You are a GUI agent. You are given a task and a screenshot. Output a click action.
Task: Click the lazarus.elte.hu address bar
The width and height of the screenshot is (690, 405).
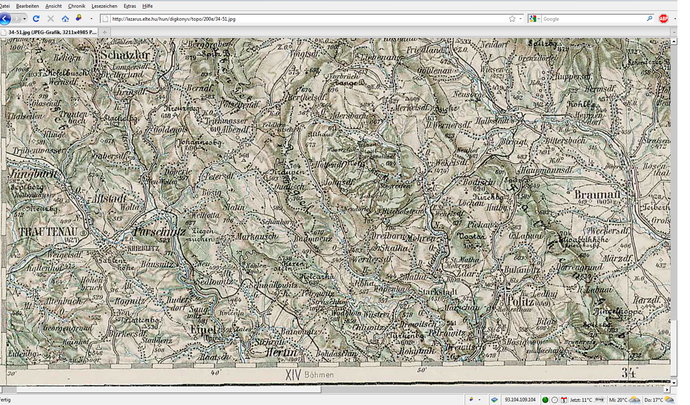click(300, 19)
